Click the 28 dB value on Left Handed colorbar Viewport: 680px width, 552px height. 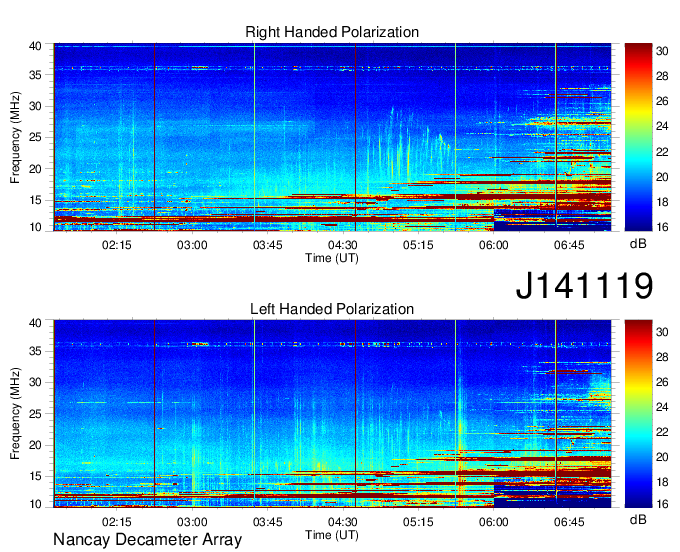(x=662, y=357)
